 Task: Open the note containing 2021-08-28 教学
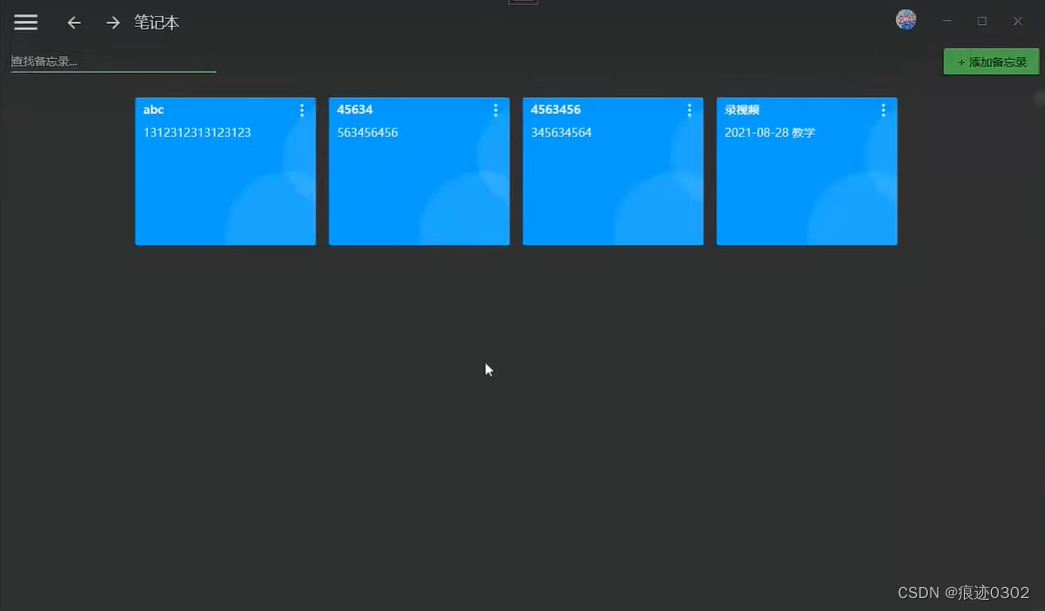click(807, 170)
